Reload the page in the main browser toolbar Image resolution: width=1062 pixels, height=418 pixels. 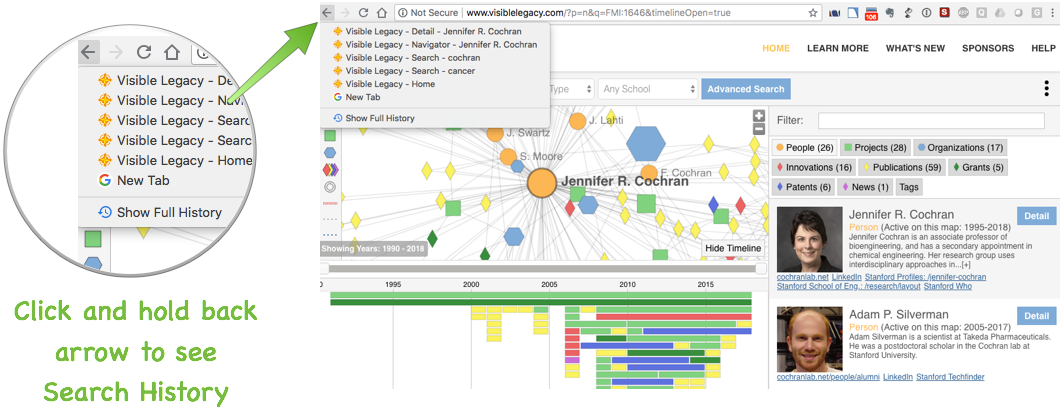click(364, 12)
